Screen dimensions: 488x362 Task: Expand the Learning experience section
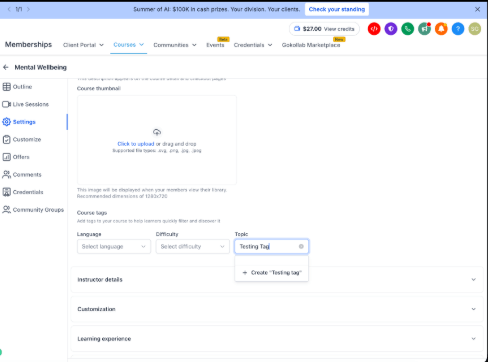click(277, 339)
